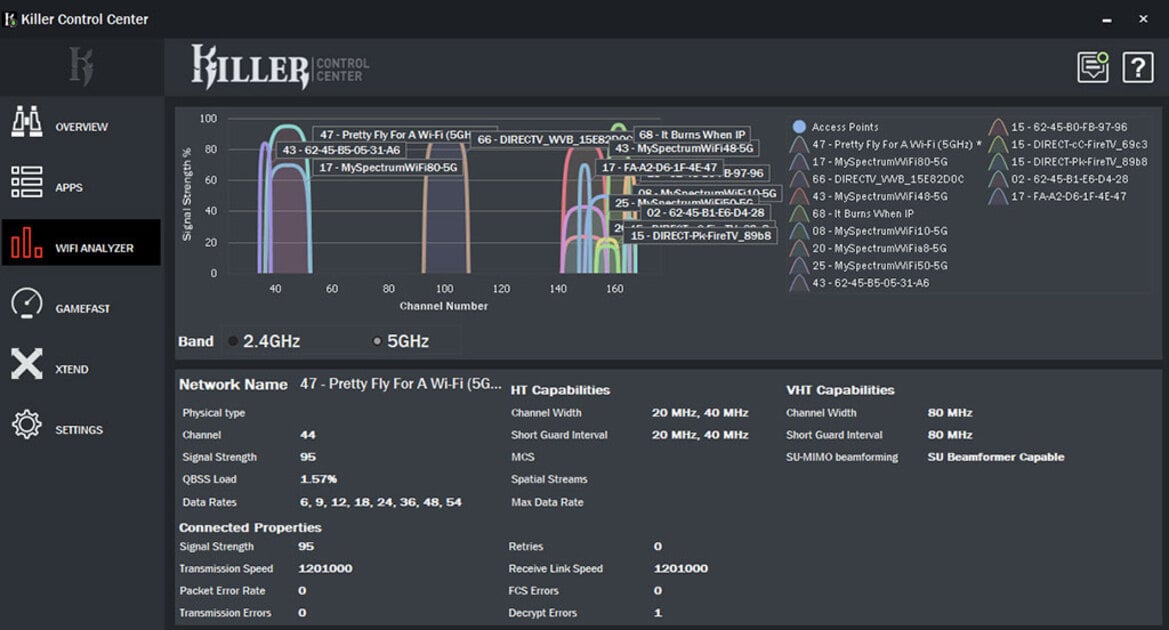This screenshot has width=1169, height=630.
Task: Select legend entry '43 - MySpectrumWiFi48-5G'
Action: point(880,197)
